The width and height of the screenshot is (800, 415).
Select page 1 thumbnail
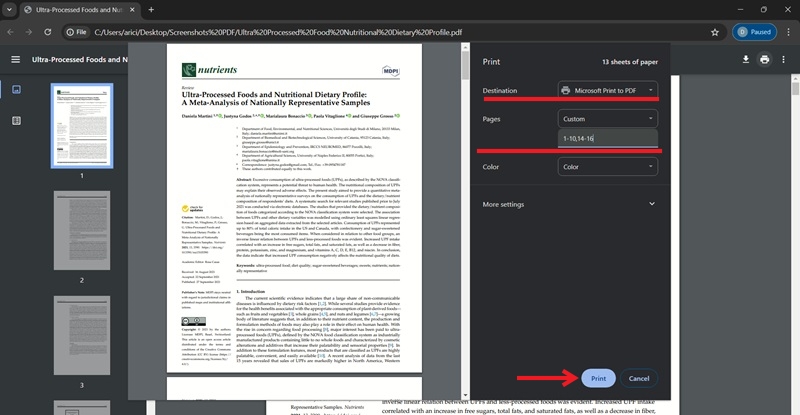(82, 126)
